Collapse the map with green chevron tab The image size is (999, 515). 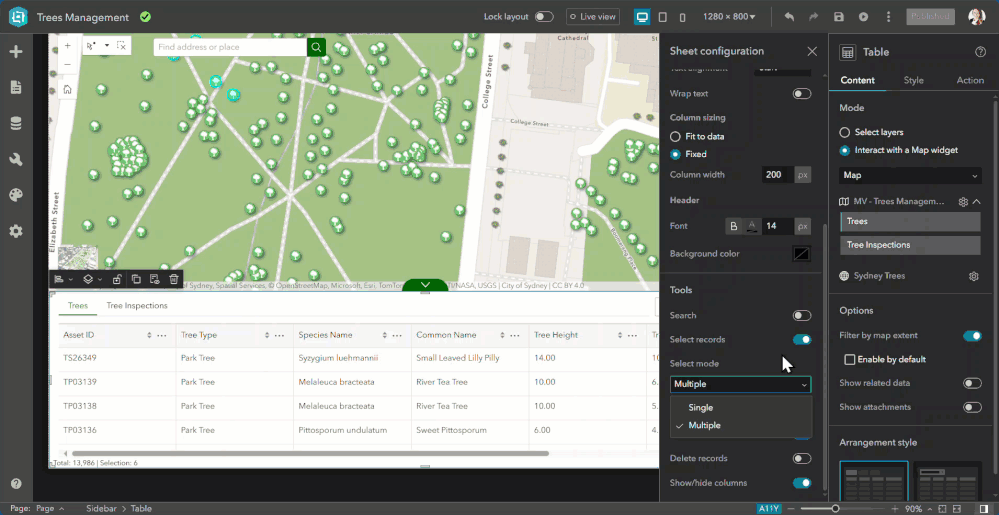(426, 285)
